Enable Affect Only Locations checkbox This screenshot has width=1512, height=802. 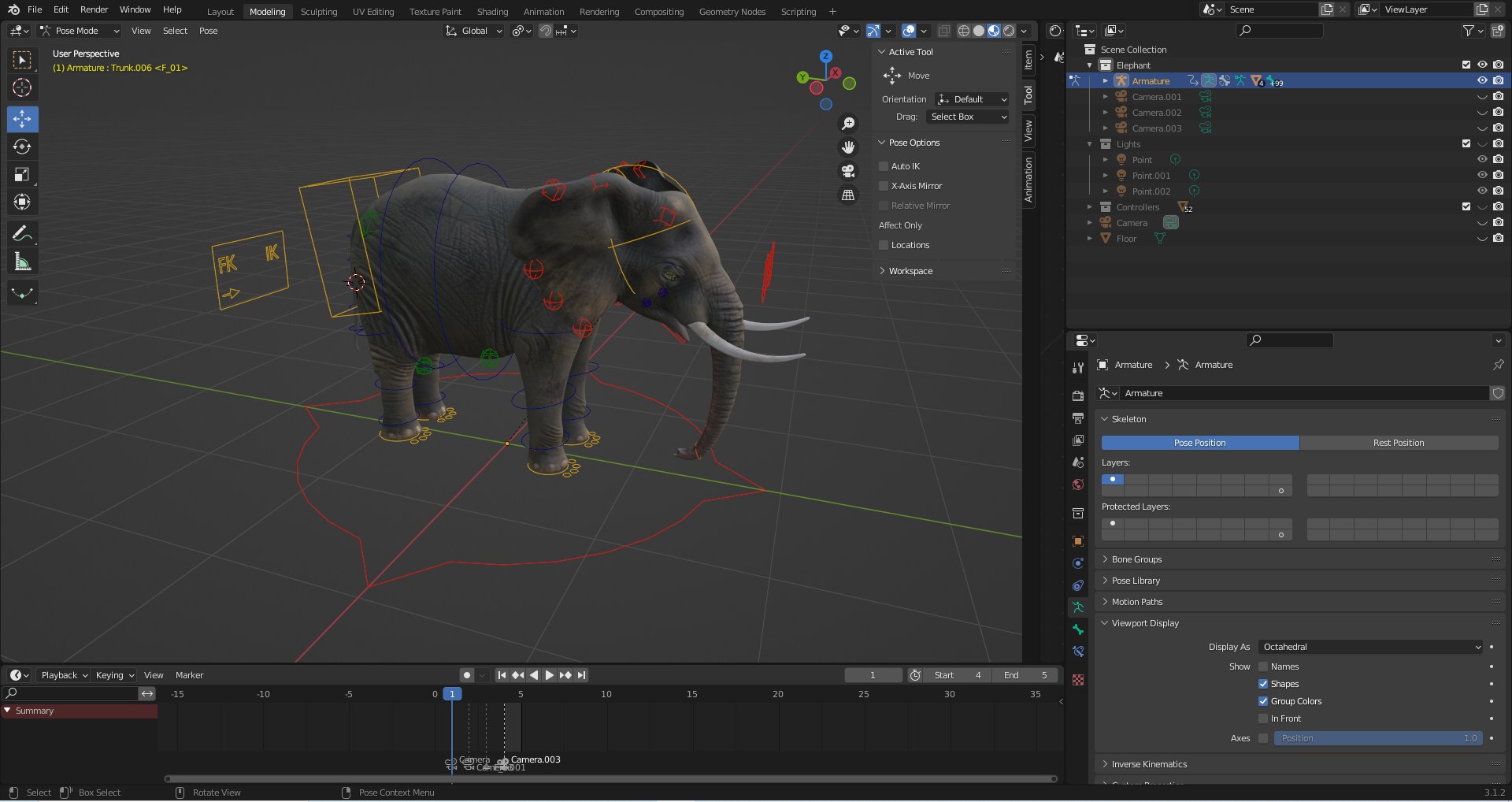tap(884, 245)
